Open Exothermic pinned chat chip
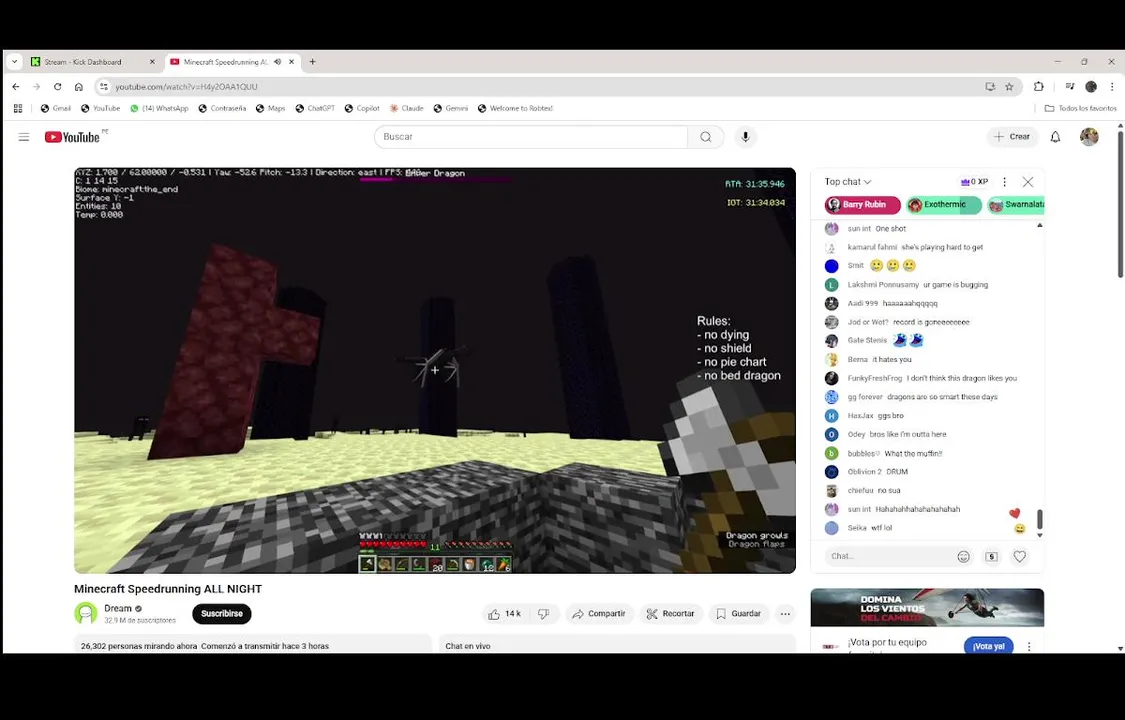The width and height of the screenshot is (1125, 720). [x=943, y=205]
